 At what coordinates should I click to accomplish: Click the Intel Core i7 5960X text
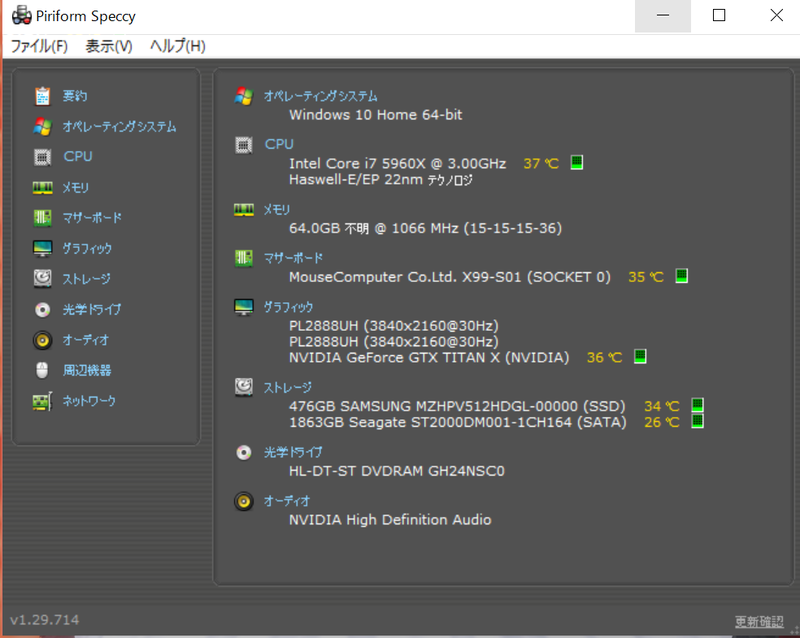point(397,163)
